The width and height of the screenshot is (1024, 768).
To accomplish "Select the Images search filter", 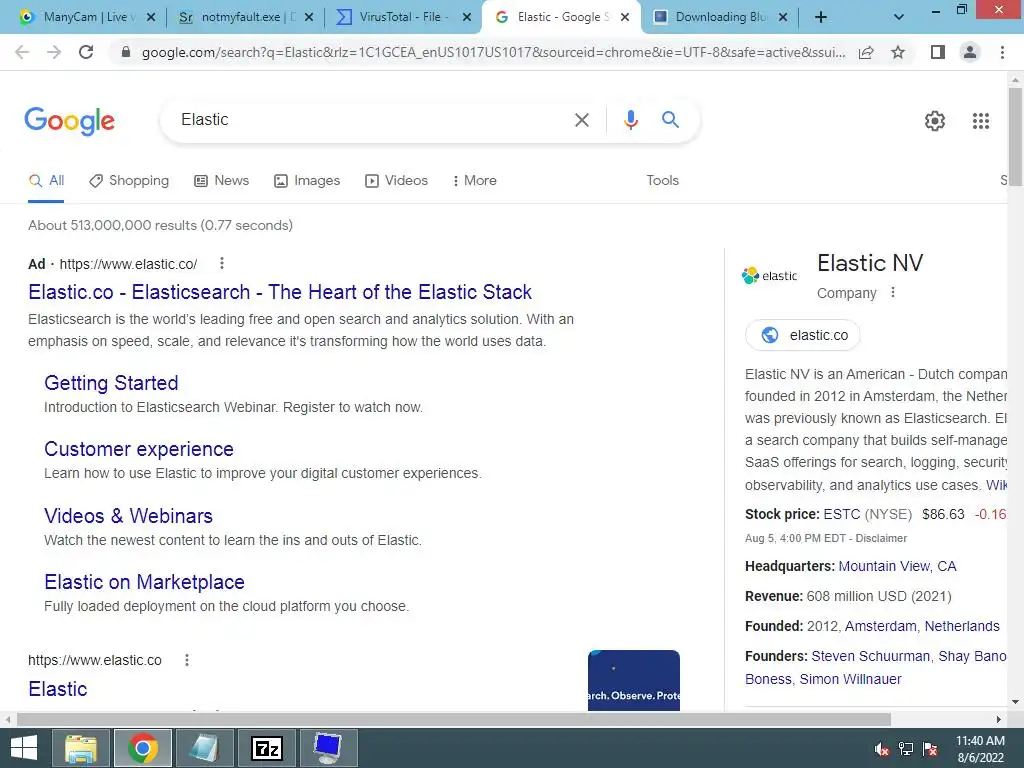I will click(x=307, y=181).
